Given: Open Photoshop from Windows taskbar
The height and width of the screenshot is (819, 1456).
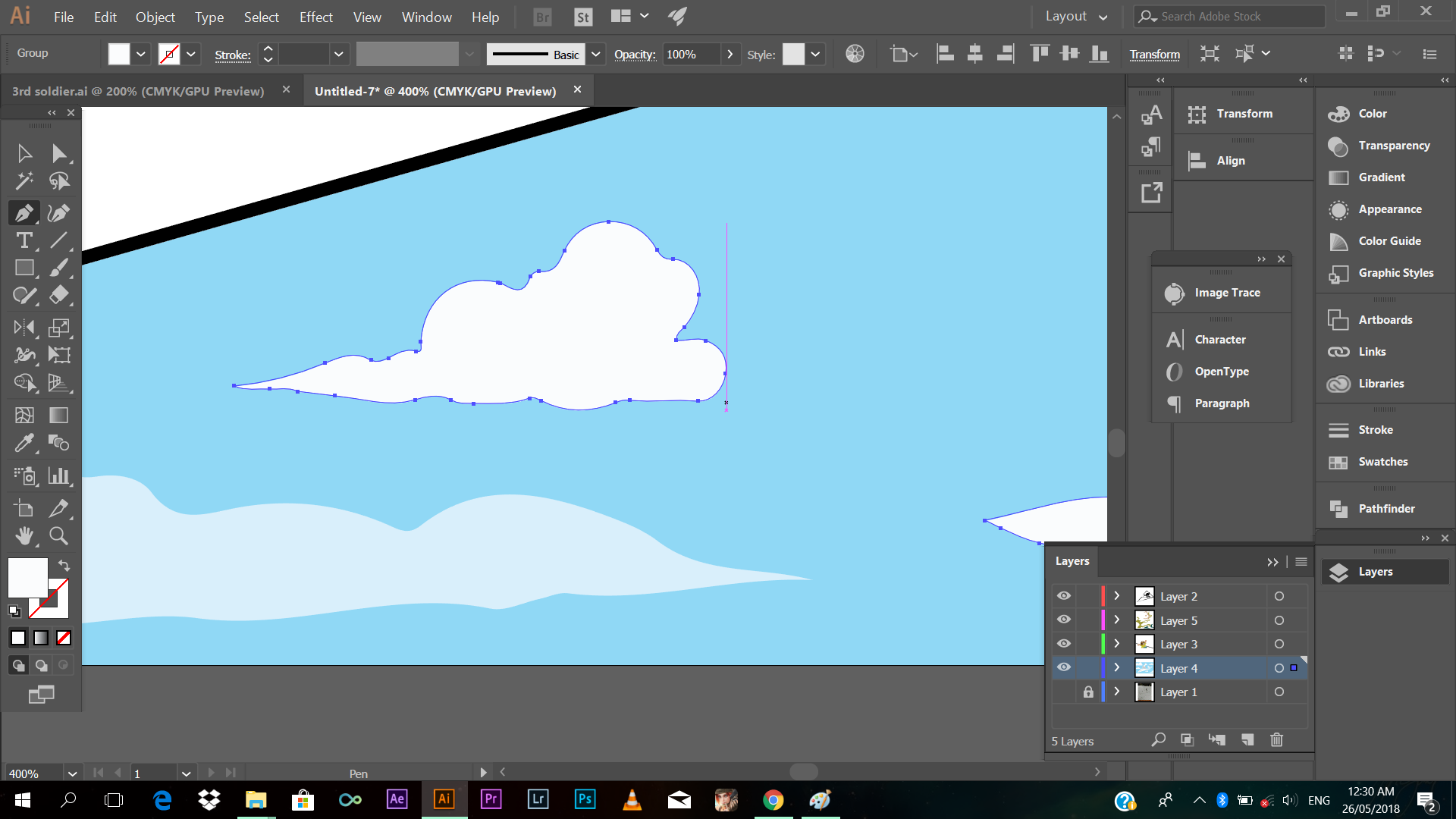Looking at the screenshot, I should (585, 799).
